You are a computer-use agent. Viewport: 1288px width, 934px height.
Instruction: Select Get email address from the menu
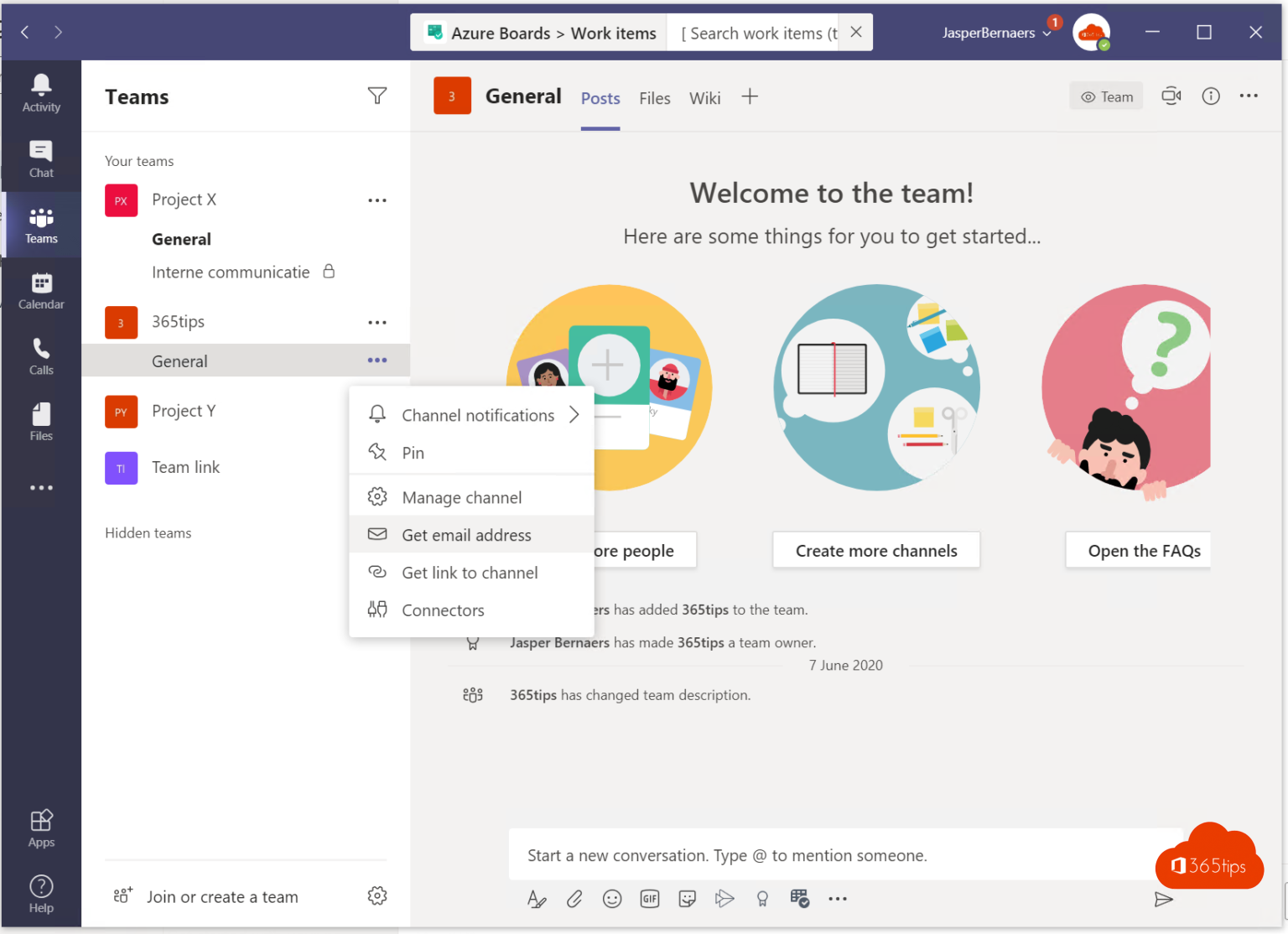[466, 534]
